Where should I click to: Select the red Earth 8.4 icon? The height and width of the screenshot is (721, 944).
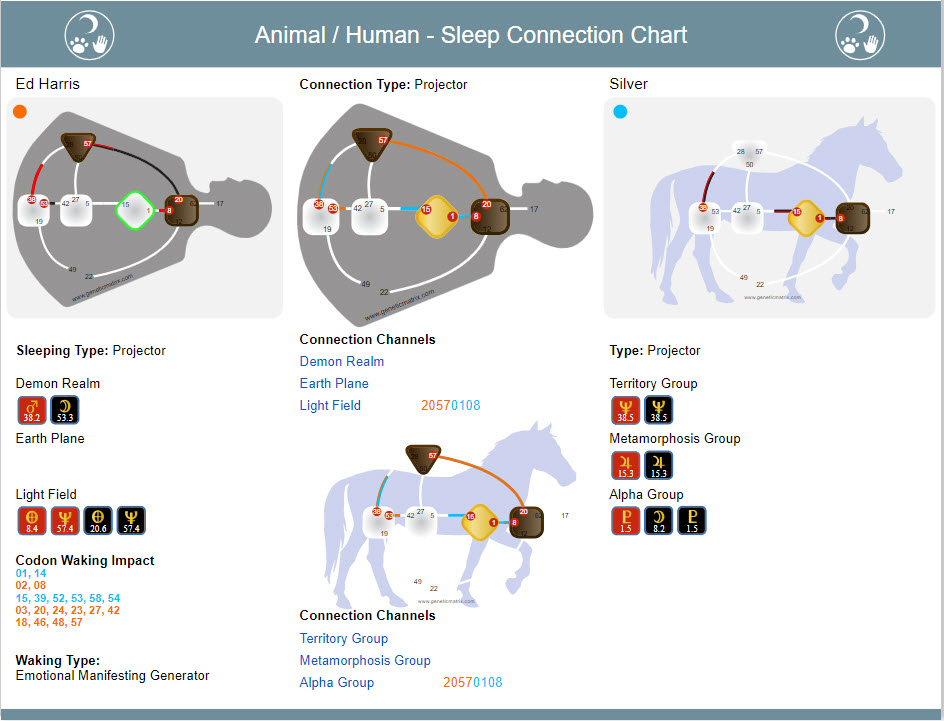[x=31, y=521]
